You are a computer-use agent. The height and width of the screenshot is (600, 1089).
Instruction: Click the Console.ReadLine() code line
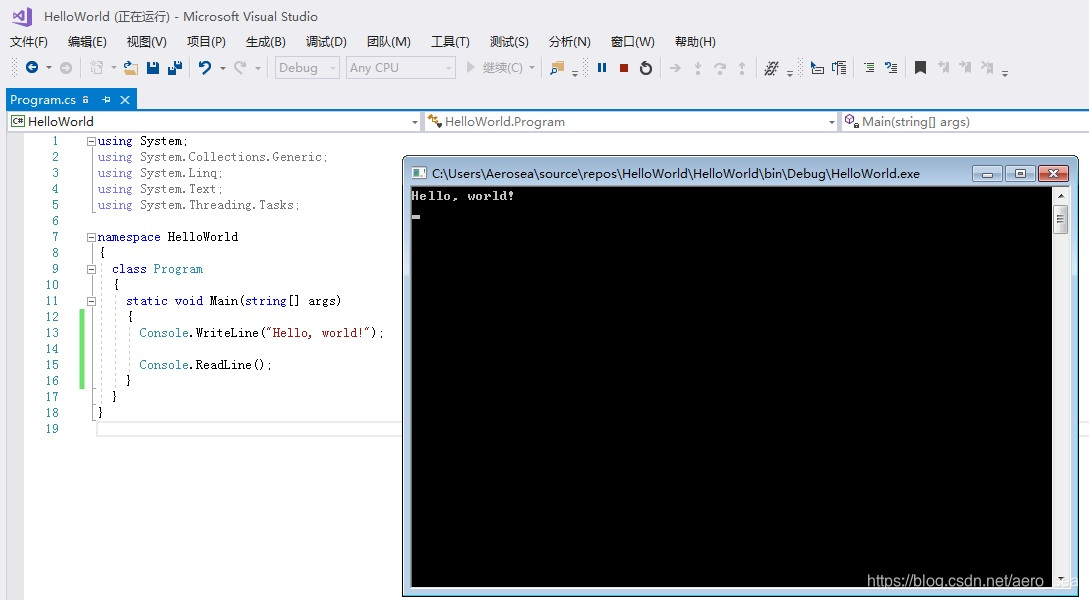[205, 365]
